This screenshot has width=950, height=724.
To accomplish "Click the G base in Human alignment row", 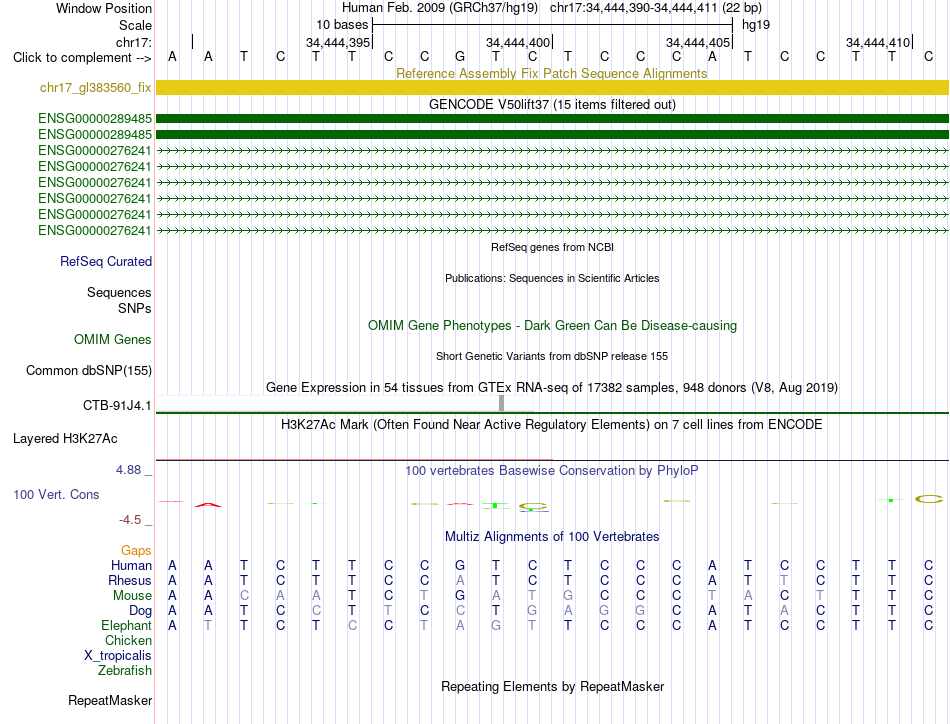I will [460, 565].
